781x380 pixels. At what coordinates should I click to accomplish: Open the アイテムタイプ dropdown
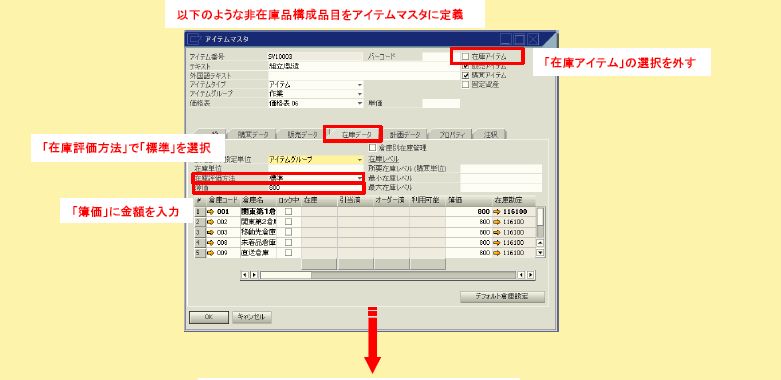[360, 85]
